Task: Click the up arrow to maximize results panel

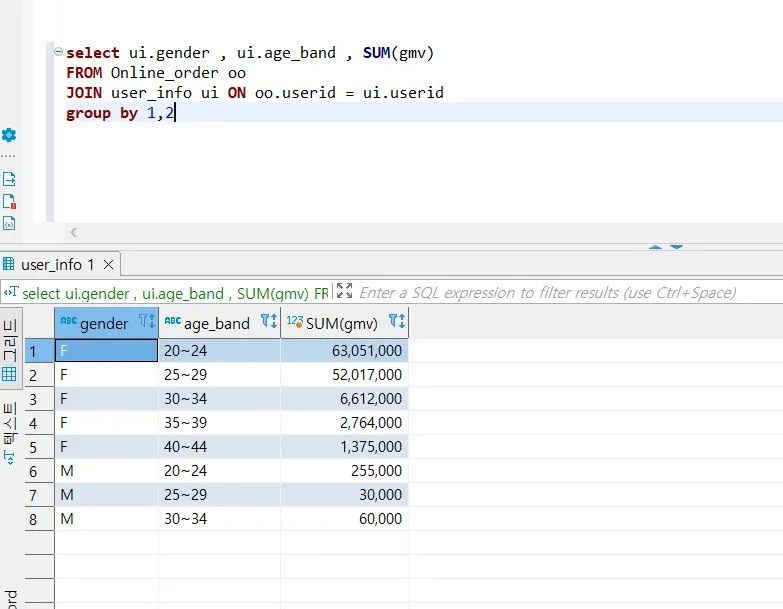Action: [x=655, y=247]
